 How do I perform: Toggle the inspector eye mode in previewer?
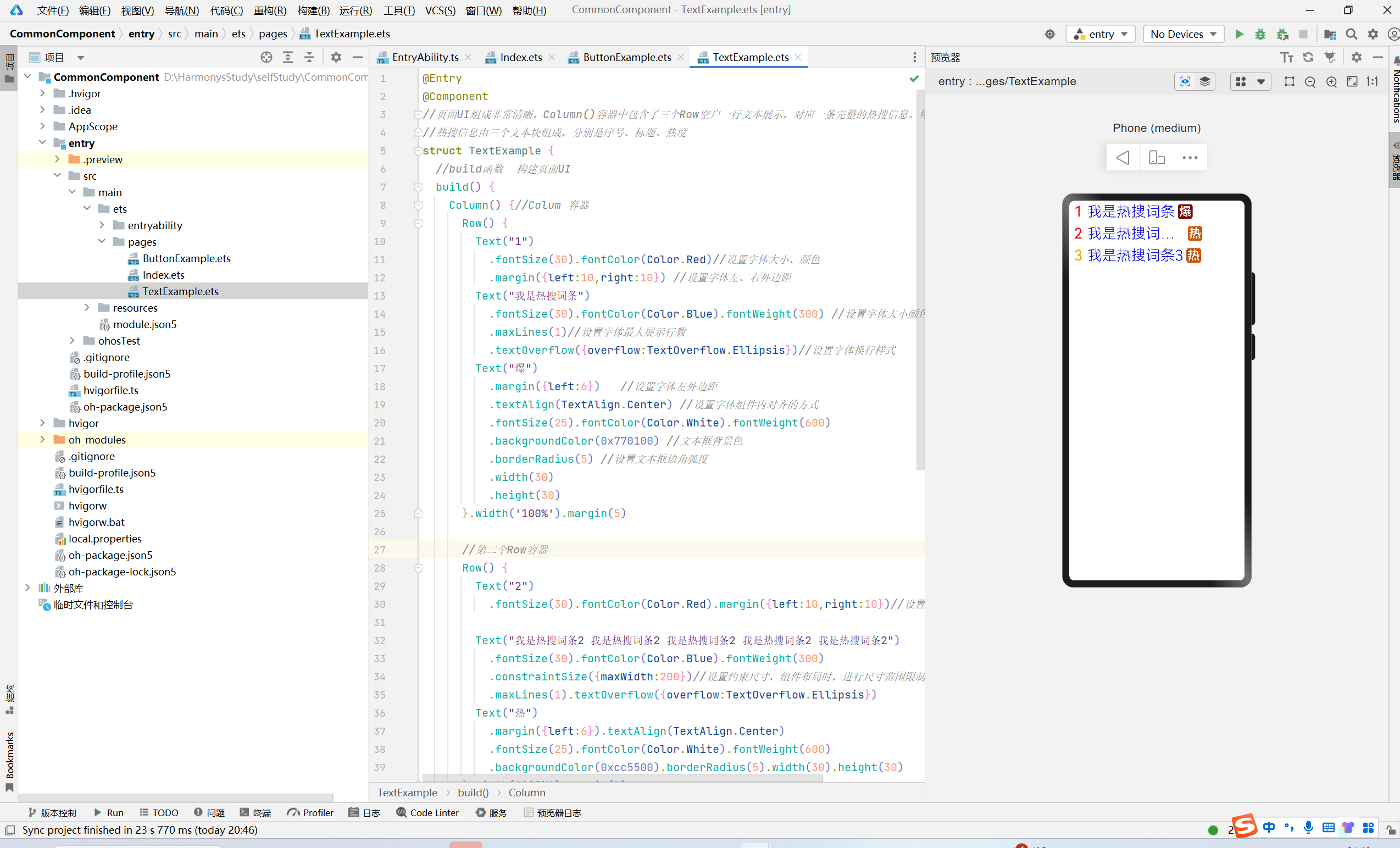(x=1185, y=82)
